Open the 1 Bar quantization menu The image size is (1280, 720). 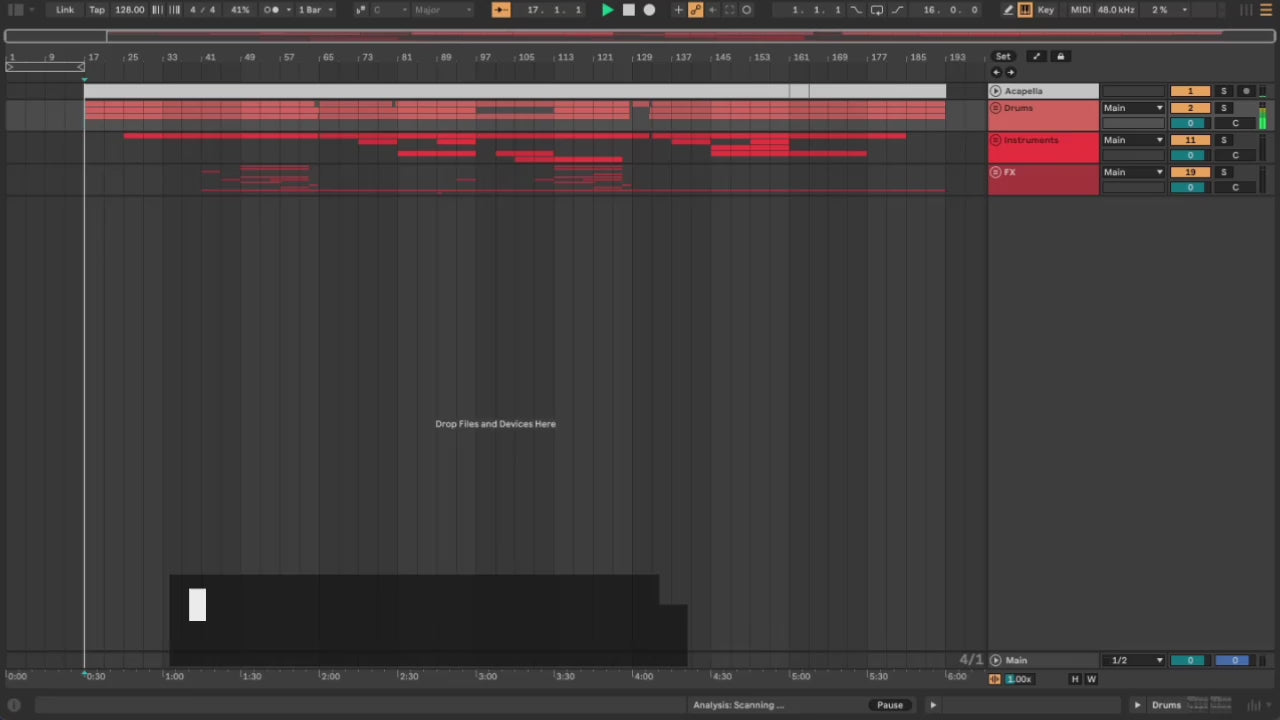[315, 10]
